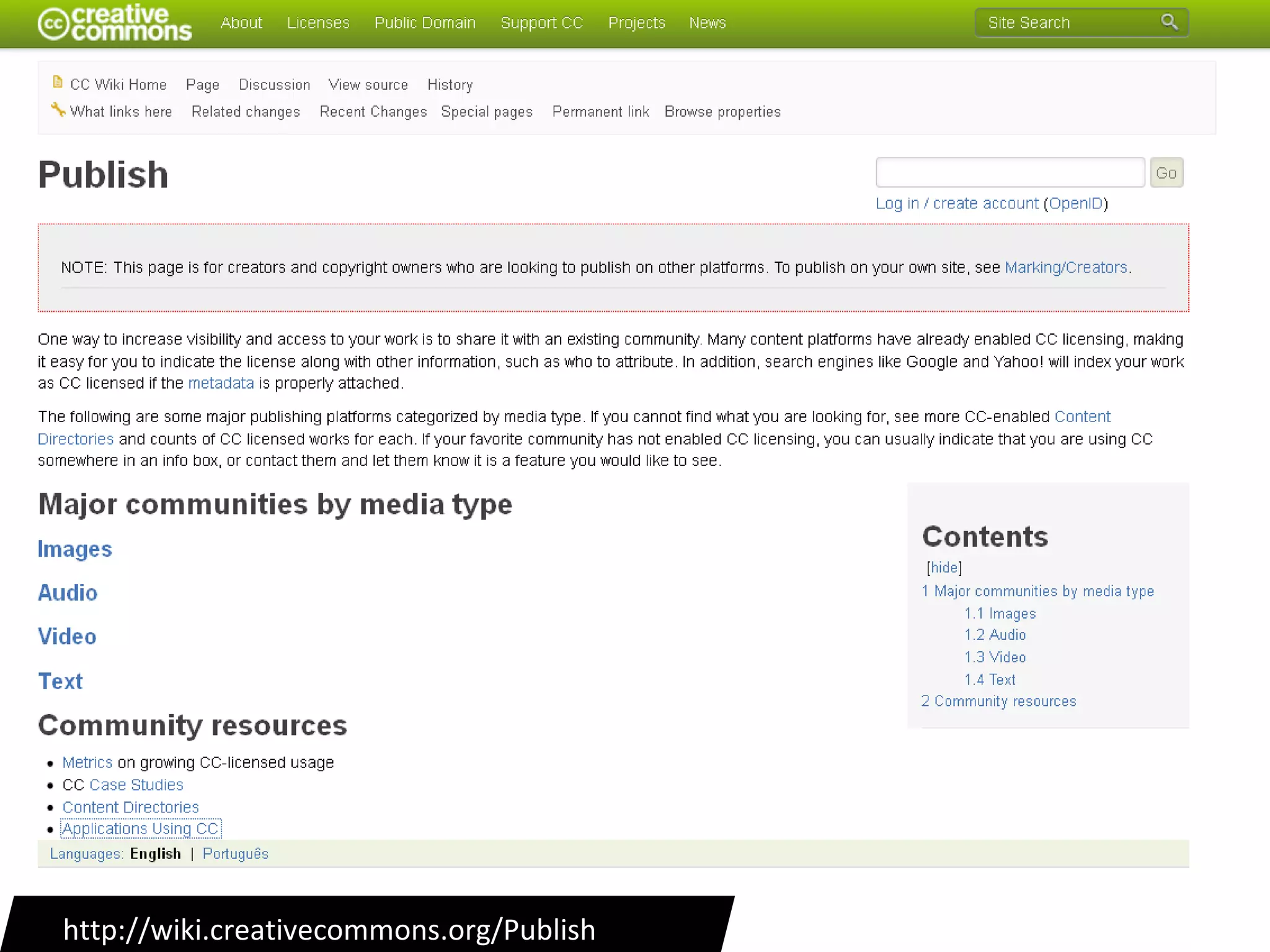Open the About menu
Screen dimensions: 1270x952
point(241,23)
